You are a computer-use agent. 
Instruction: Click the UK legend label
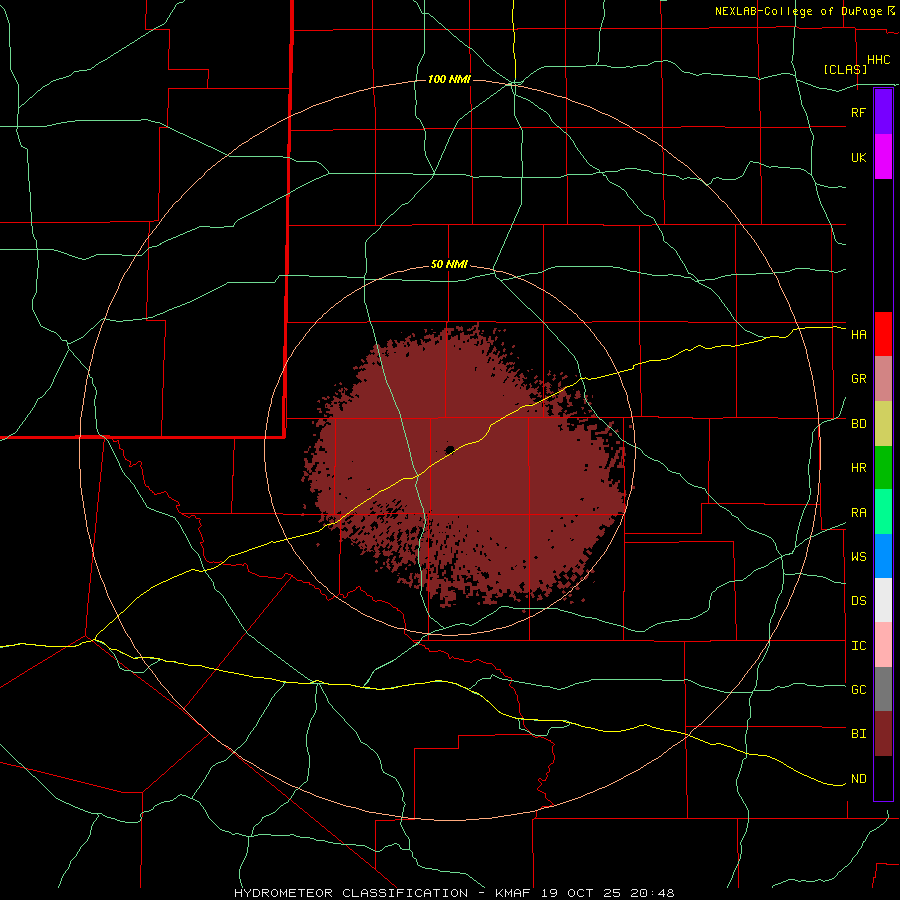tap(859, 157)
